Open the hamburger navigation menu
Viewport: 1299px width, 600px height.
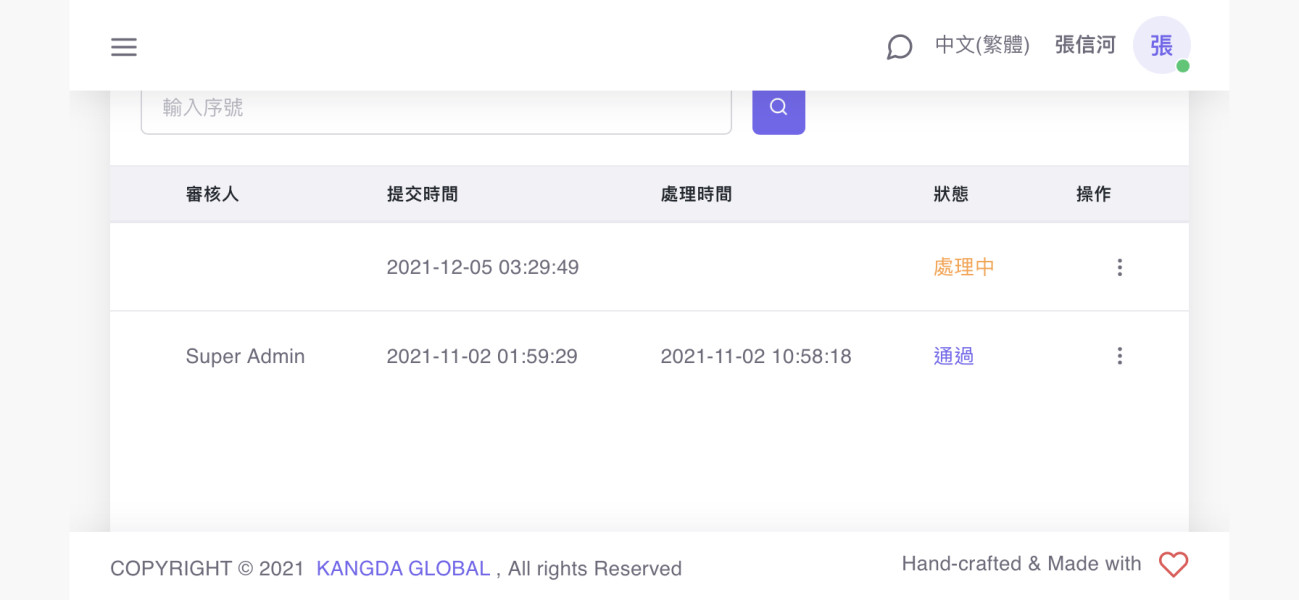[x=124, y=47]
